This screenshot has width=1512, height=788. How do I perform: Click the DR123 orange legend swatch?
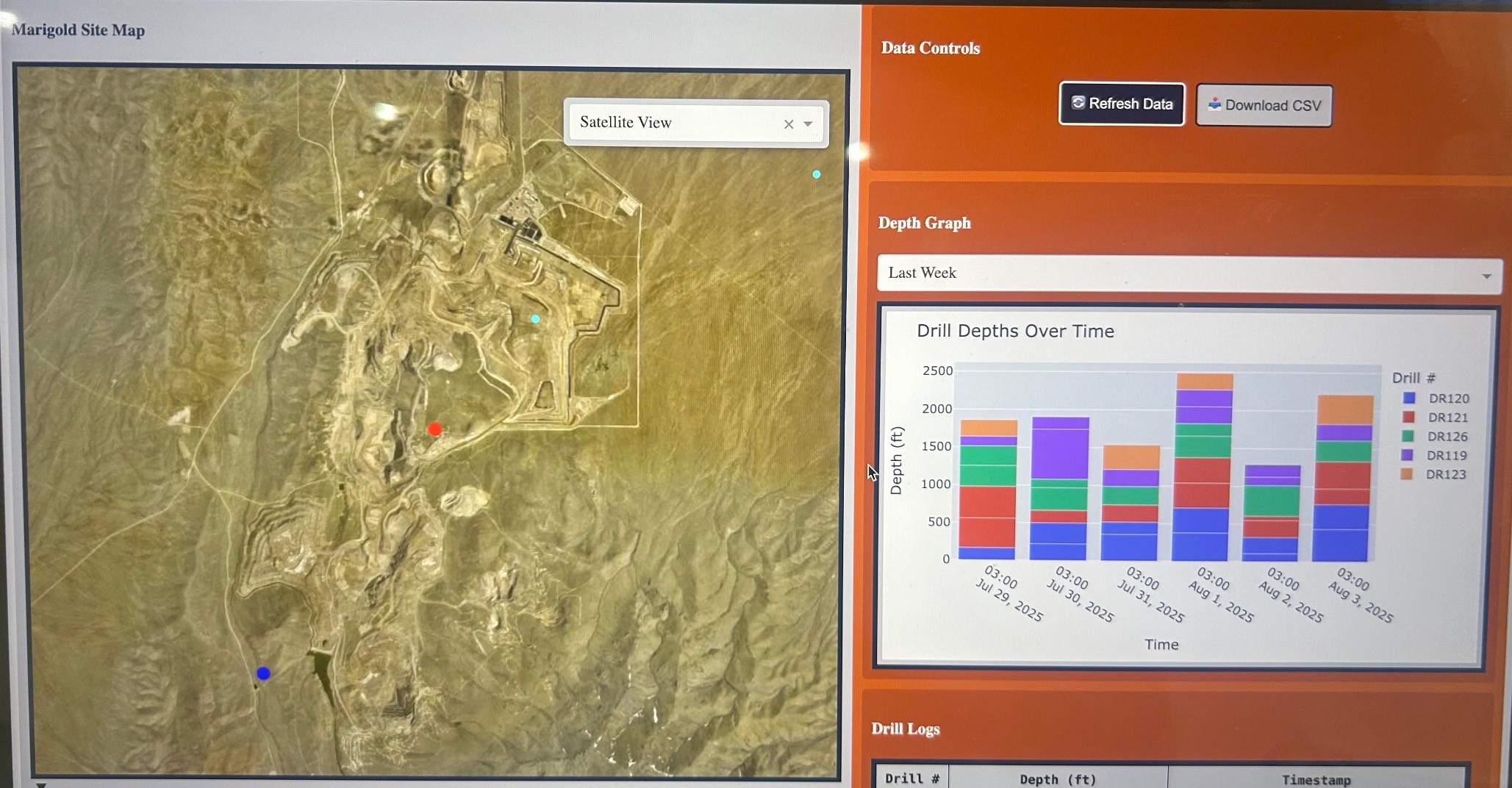[1408, 474]
